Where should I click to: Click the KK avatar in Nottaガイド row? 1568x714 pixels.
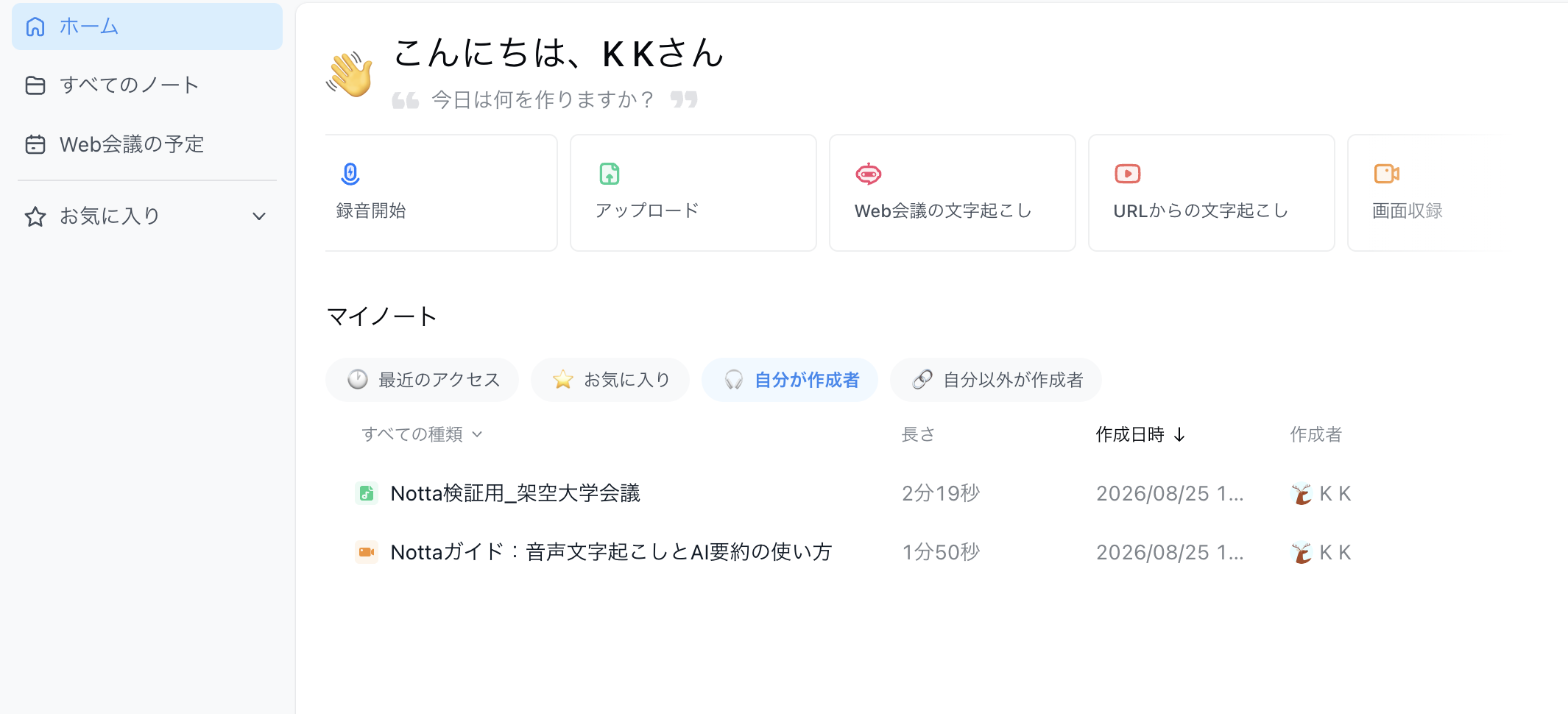pyautogui.click(x=1302, y=552)
